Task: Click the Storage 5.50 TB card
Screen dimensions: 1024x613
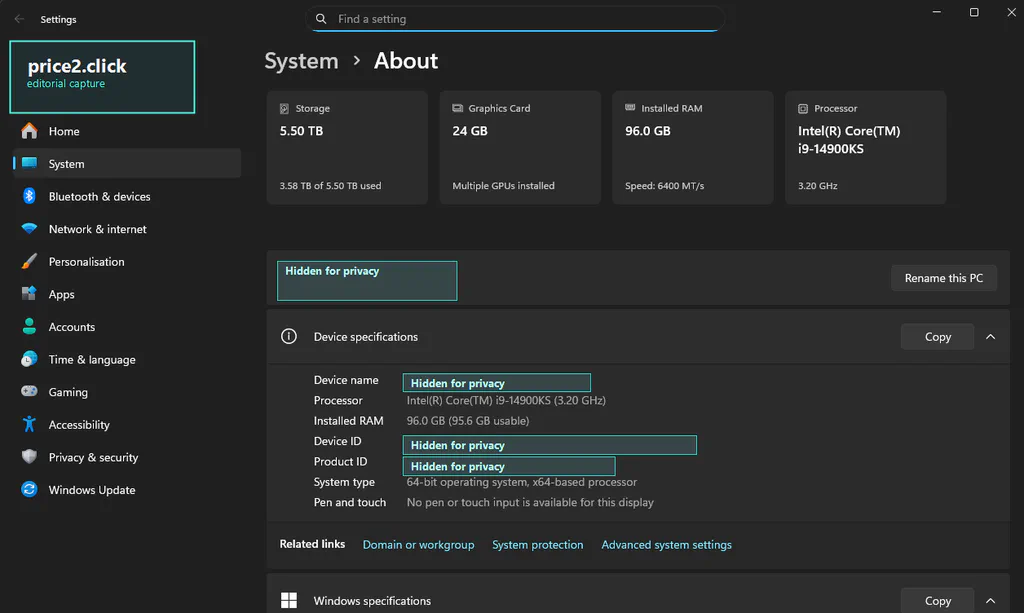Action: coord(347,148)
